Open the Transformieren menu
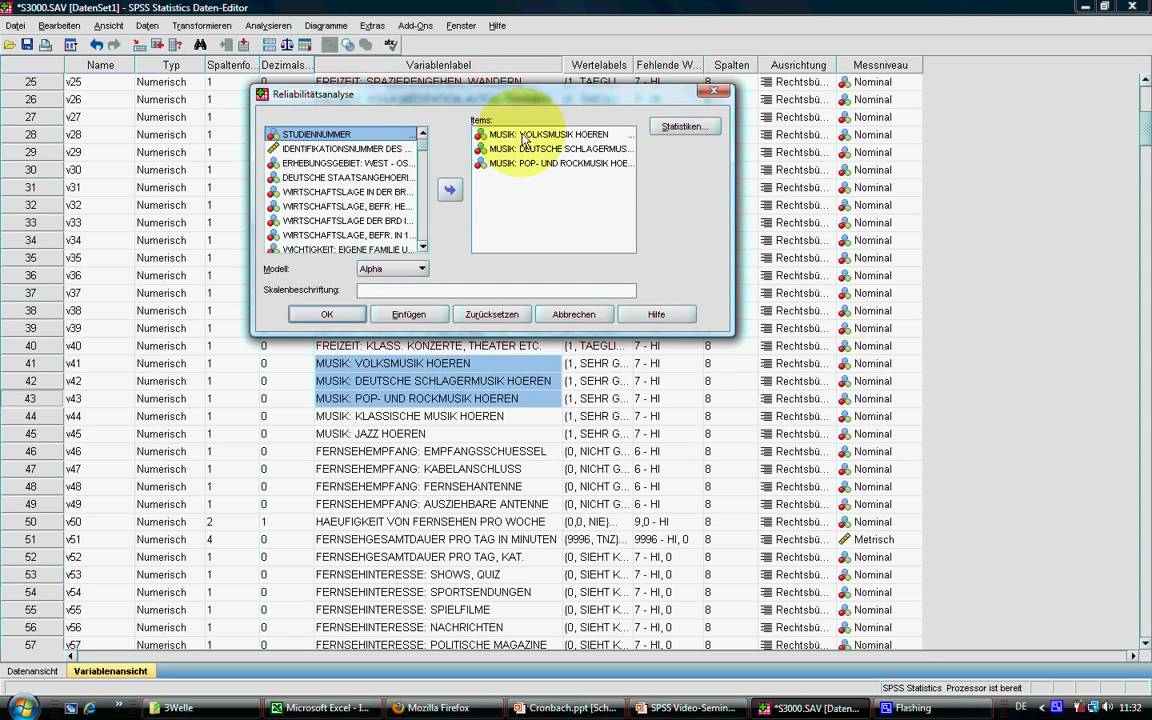The height and width of the screenshot is (720, 1152). point(202,26)
